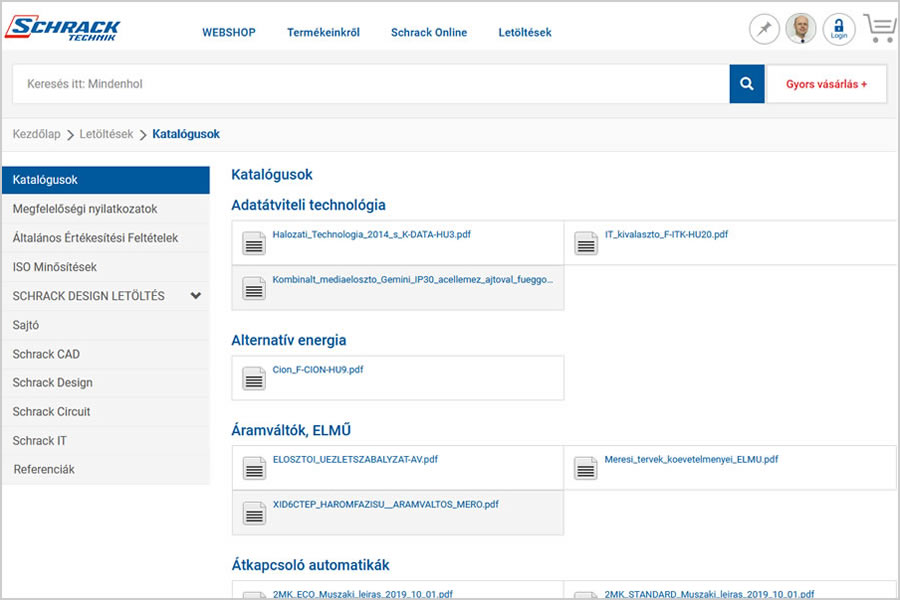Download Kombinalt_mediaeloszto_Gemini_IP30 file
Screen dimensions: 900x600
click(413, 280)
